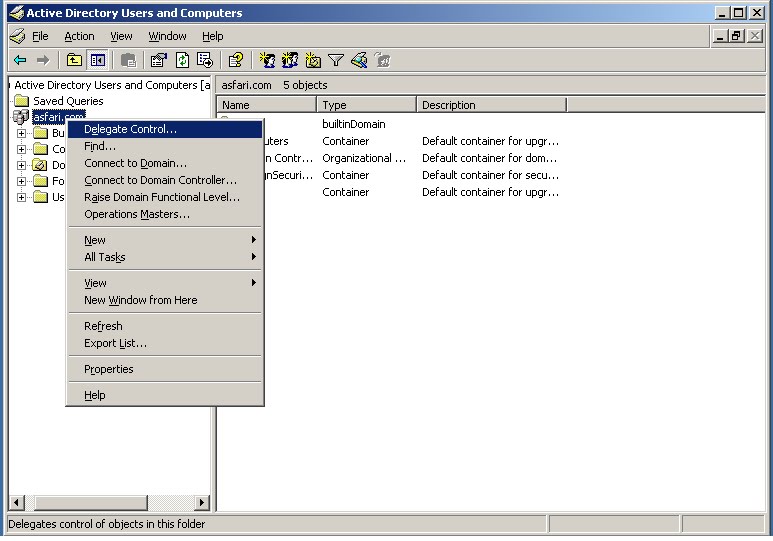Expand the Co folder tree node
Screen dimensions: 773x541
(x=21, y=149)
